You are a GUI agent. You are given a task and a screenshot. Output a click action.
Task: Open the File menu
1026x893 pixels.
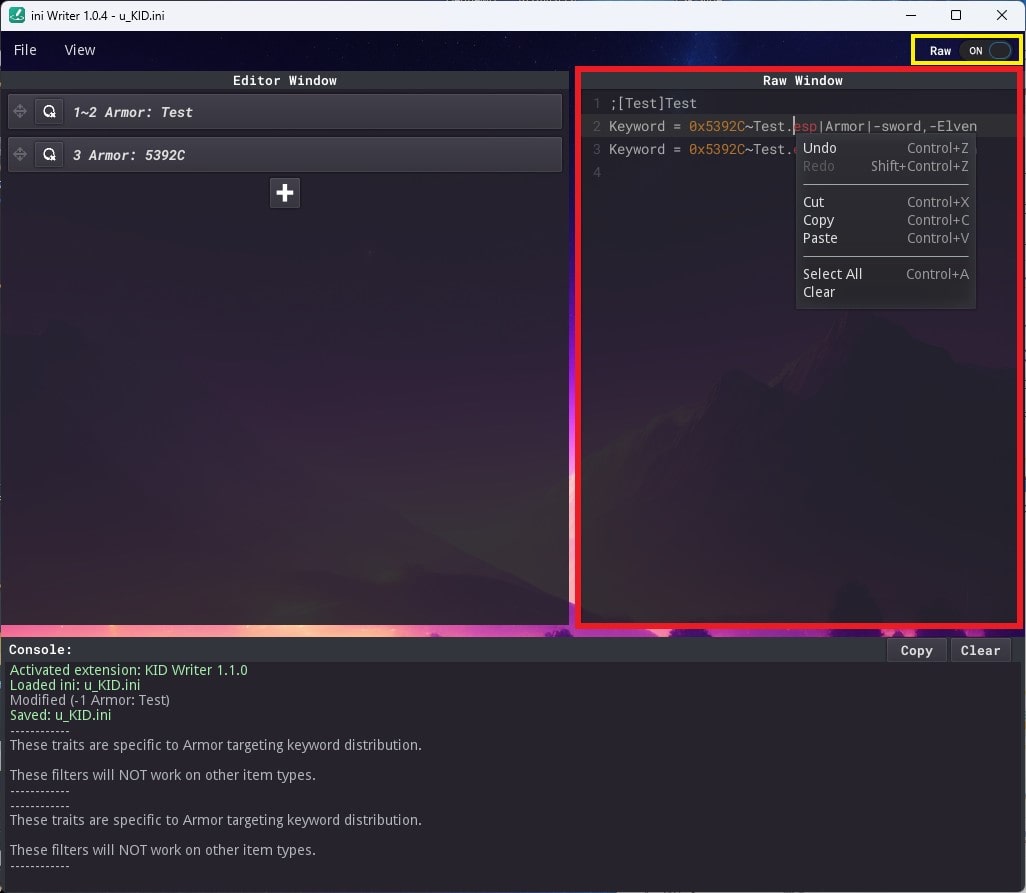click(24, 49)
